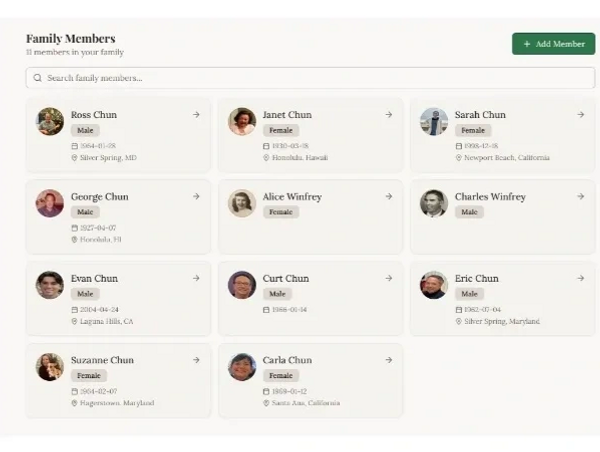This screenshot has height=452, width=600.
Task: Focus the Search family members field
Action: (x=310, y=78)
